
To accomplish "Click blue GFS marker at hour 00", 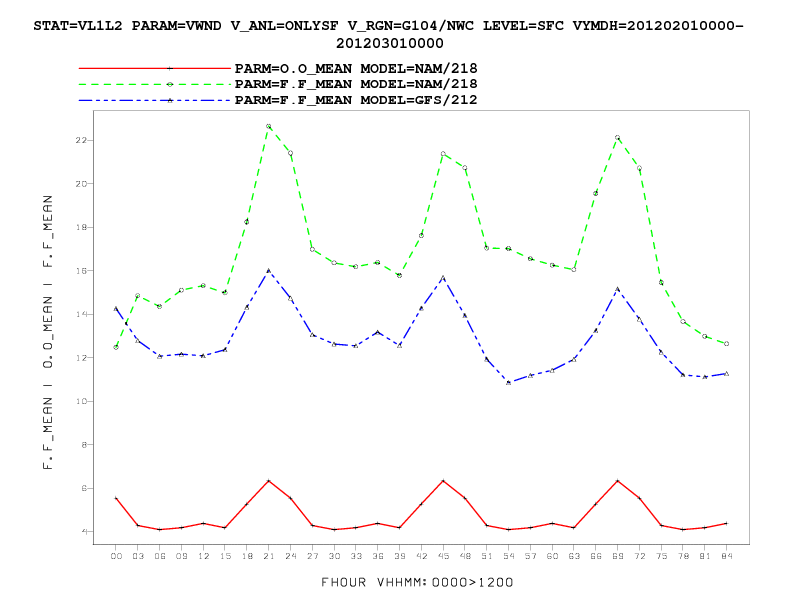I will pos(116,308).
